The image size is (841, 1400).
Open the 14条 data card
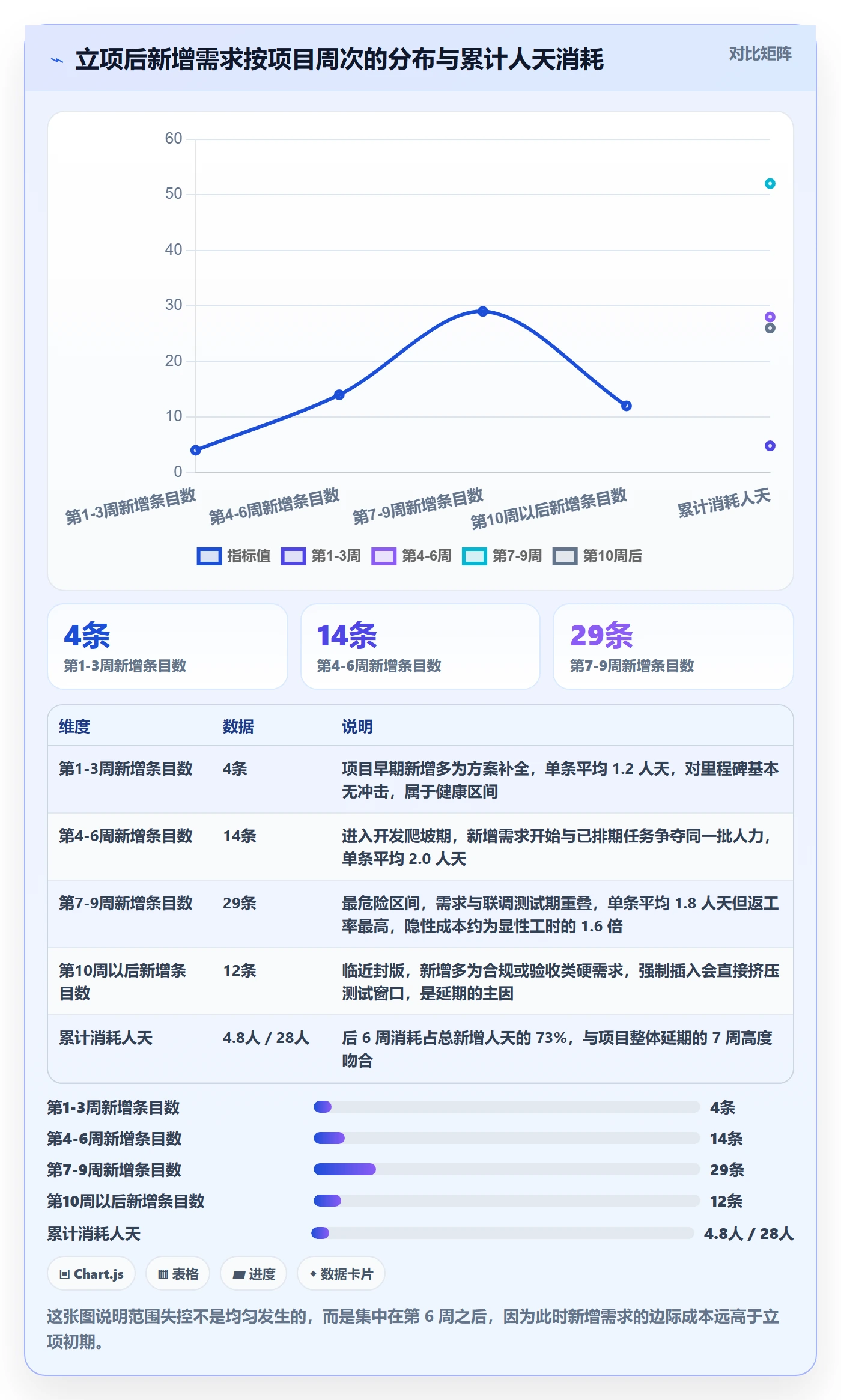click(421, 647)
